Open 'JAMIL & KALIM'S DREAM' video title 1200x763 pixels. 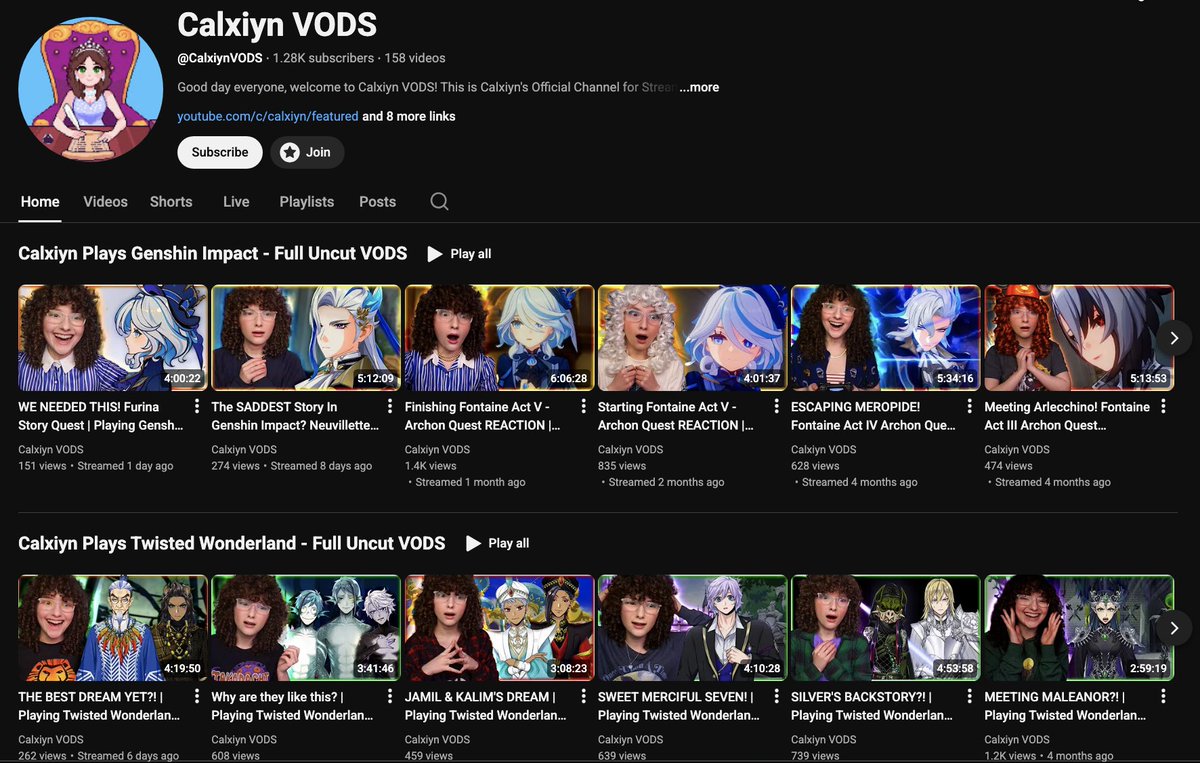point(485,706)
